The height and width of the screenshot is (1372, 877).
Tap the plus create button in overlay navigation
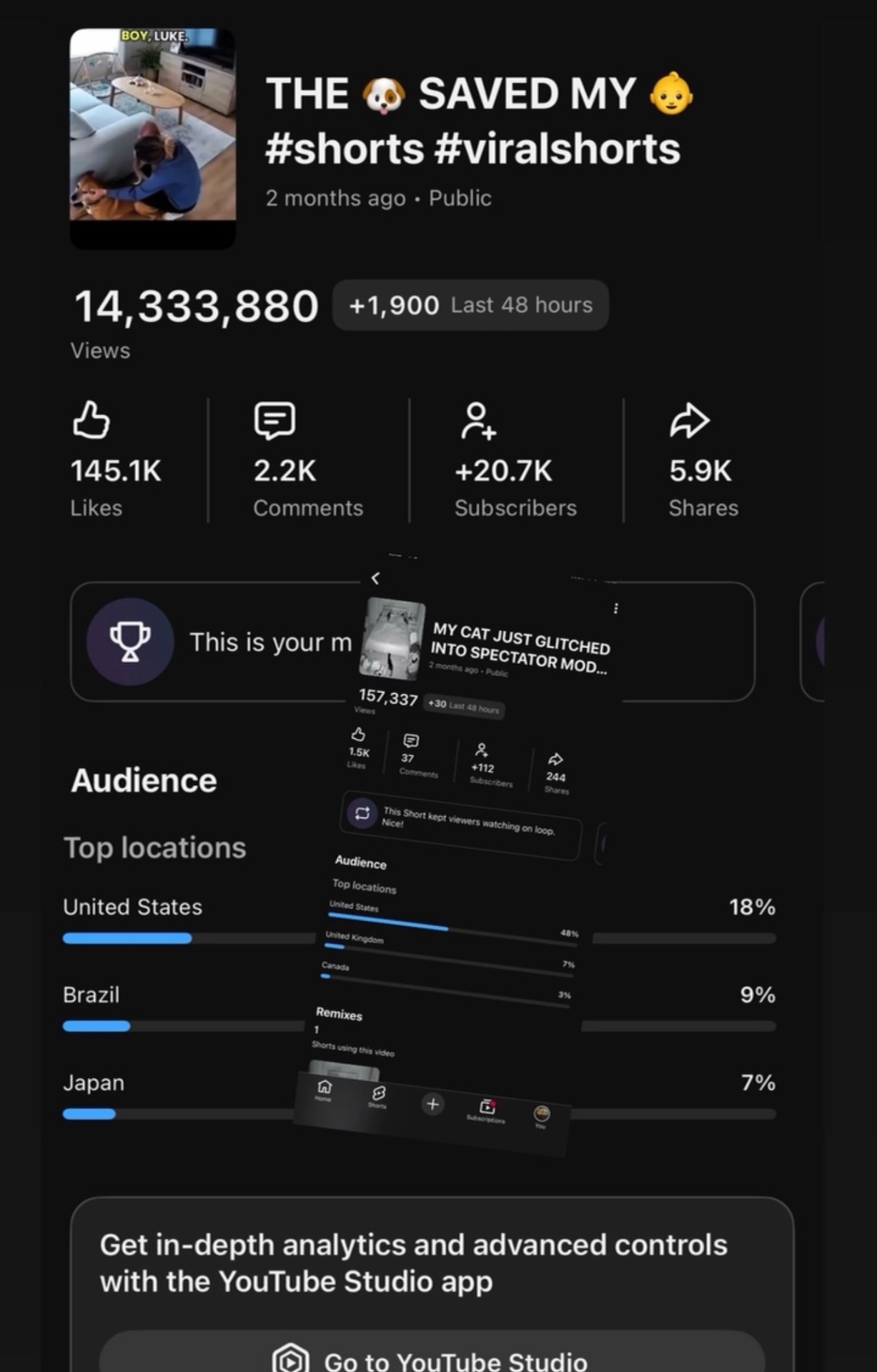tap(432, 1104)
